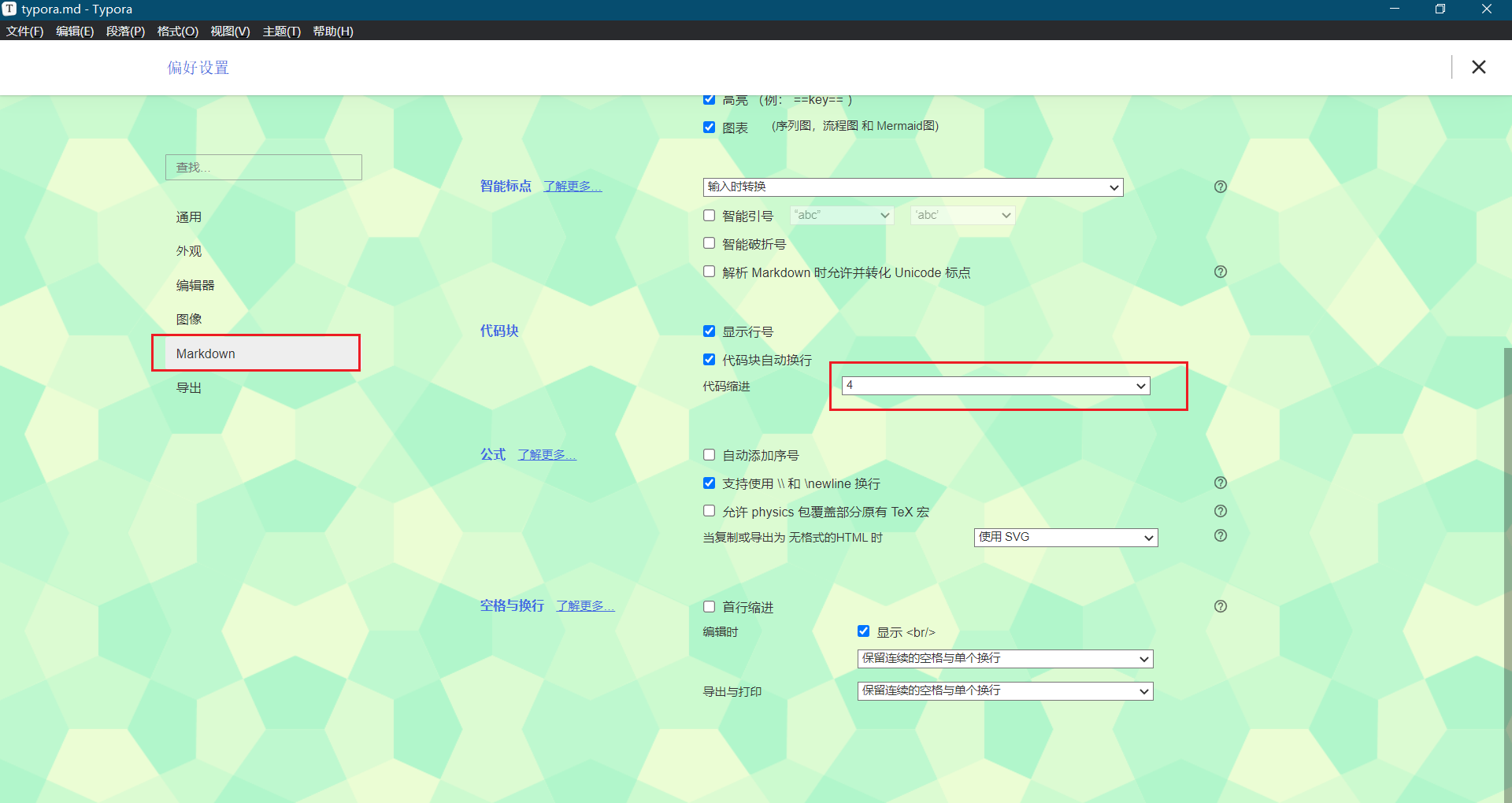
Task: Click the 查找 search field
Action: (x=264, y=167)
